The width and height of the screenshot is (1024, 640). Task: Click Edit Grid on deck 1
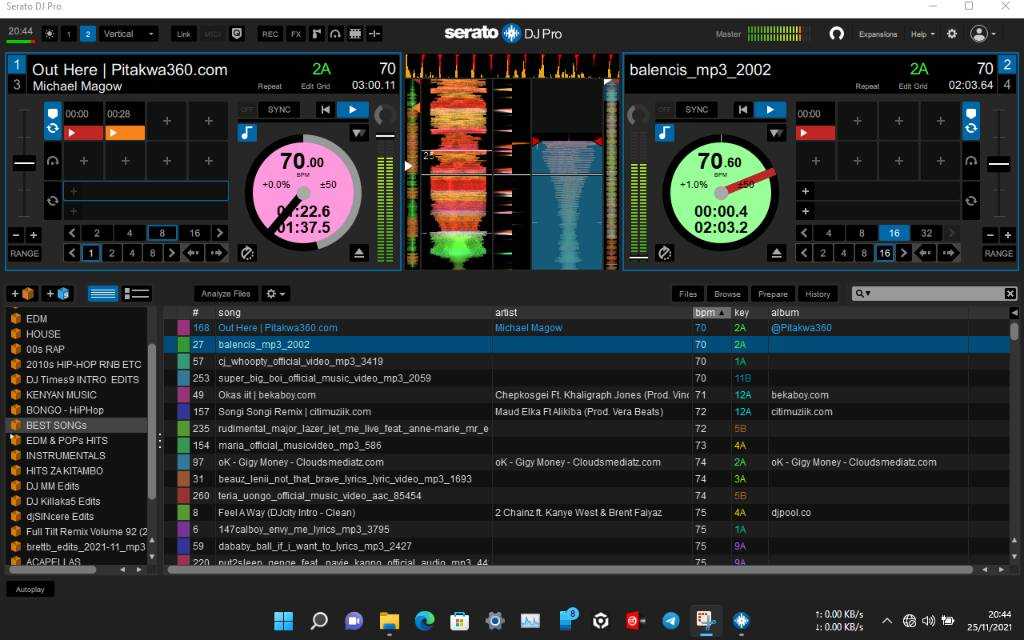[x=315, y=86]
